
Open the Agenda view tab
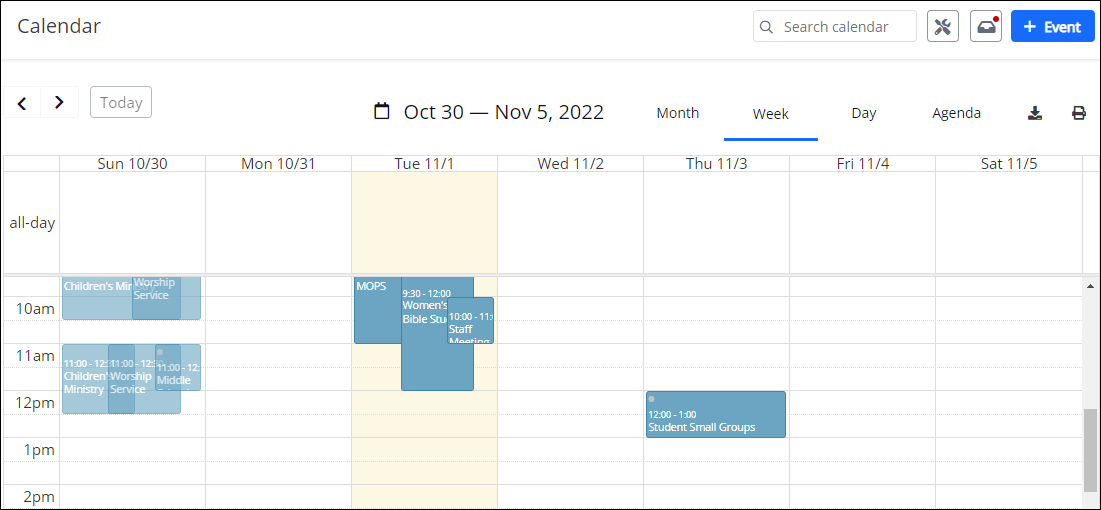point(956,113)
